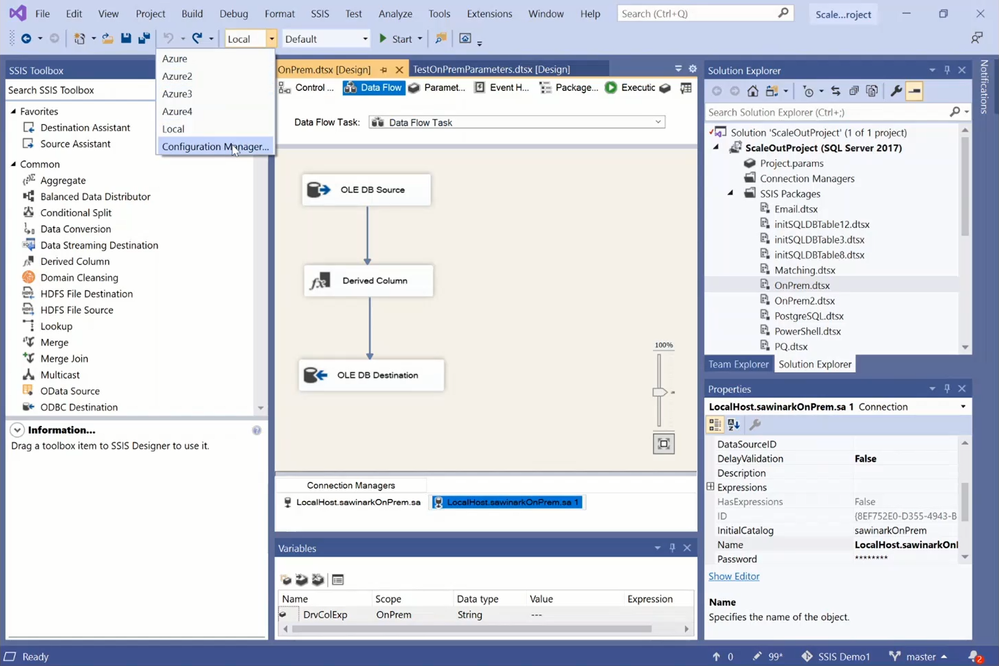Screen dimensions: 999x666
Task: Open the Default platform dropdown
Action: pyautogui.click(x=365, y=39)
